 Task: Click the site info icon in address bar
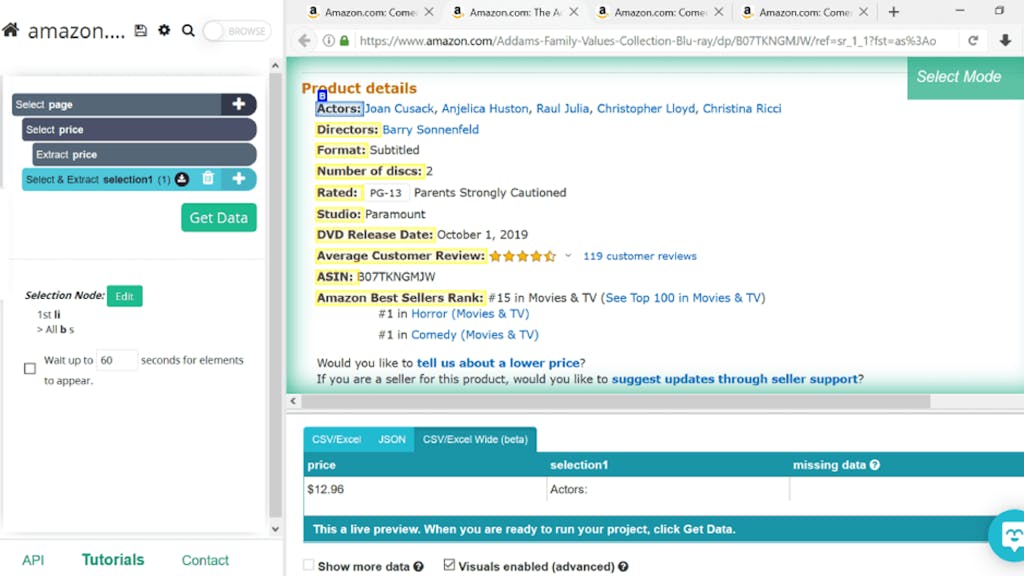click(328, 40)
